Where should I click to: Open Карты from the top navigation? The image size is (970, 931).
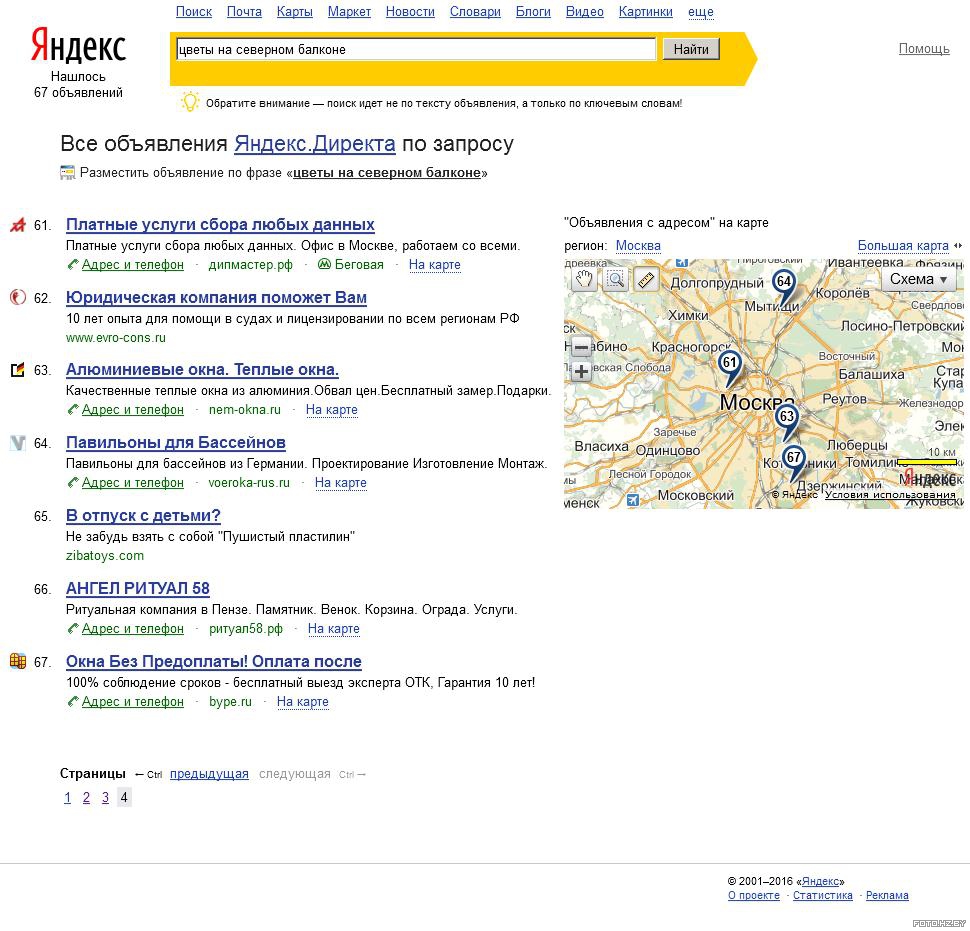[294, 12]
